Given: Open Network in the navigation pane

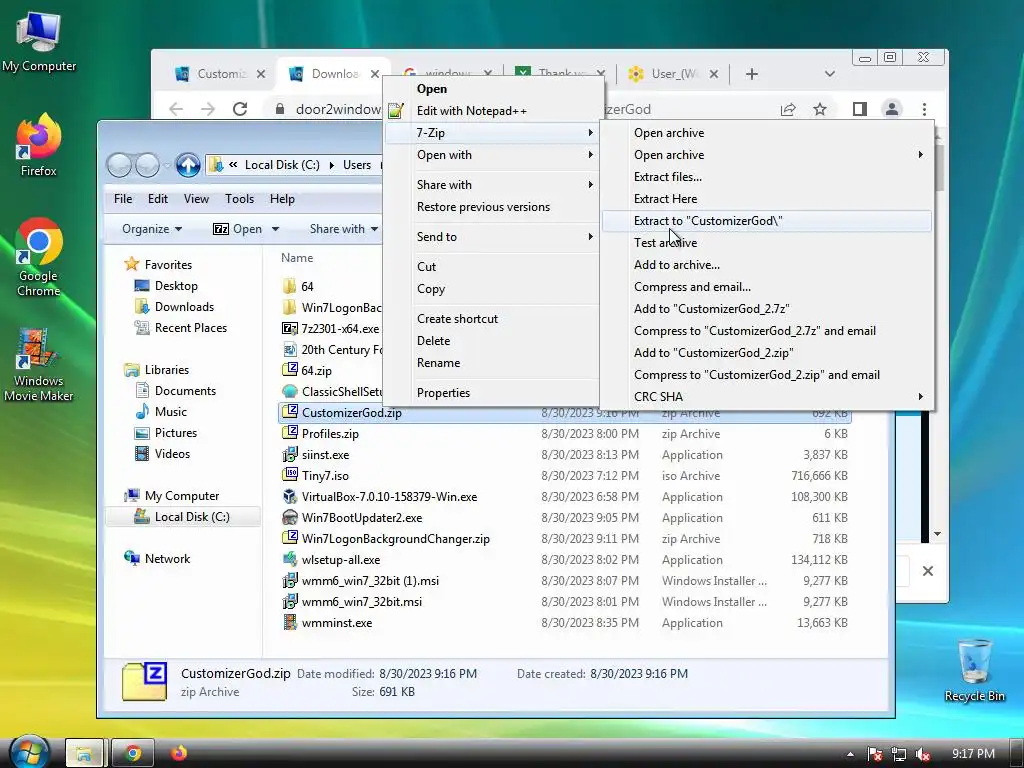Looking at the screenshot, I should [167, 558].
